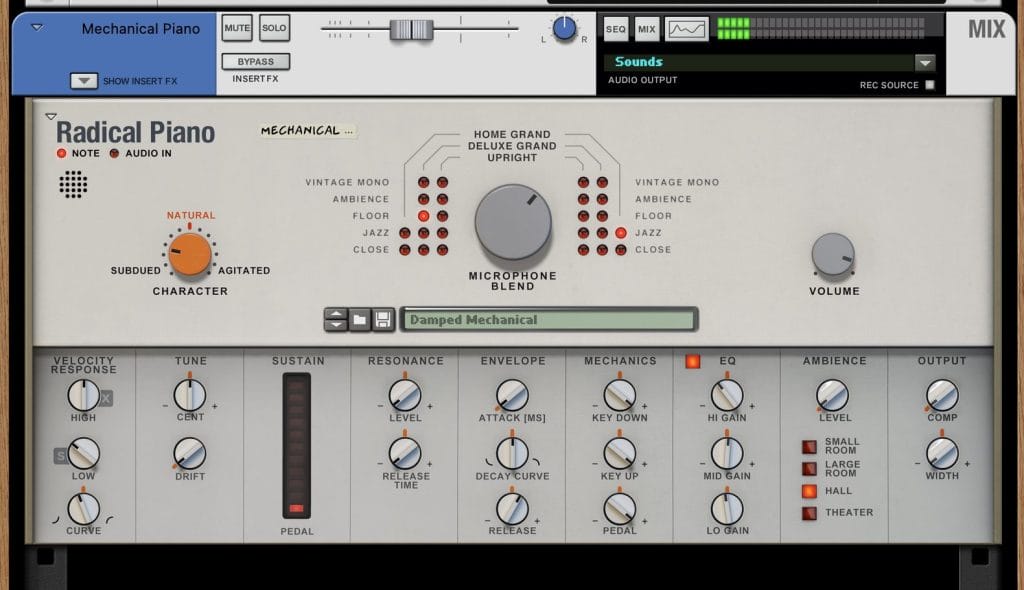Click the S button beside Velocity Low knob

[60, 457]
